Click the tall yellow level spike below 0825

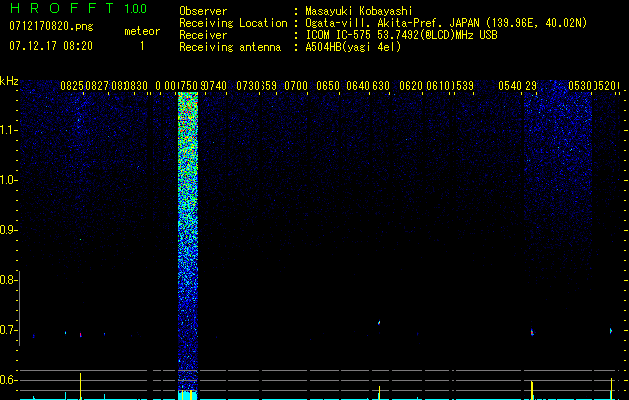pyautogui.click(x=81, y=386)
